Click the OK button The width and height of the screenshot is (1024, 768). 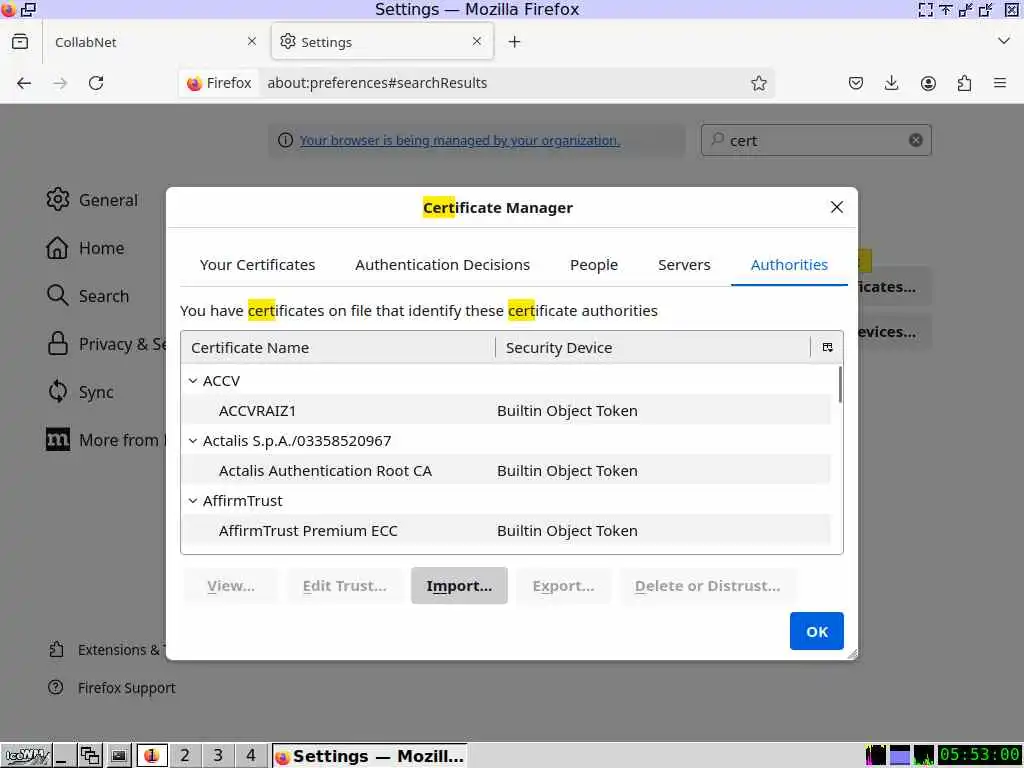click(816, 631)
